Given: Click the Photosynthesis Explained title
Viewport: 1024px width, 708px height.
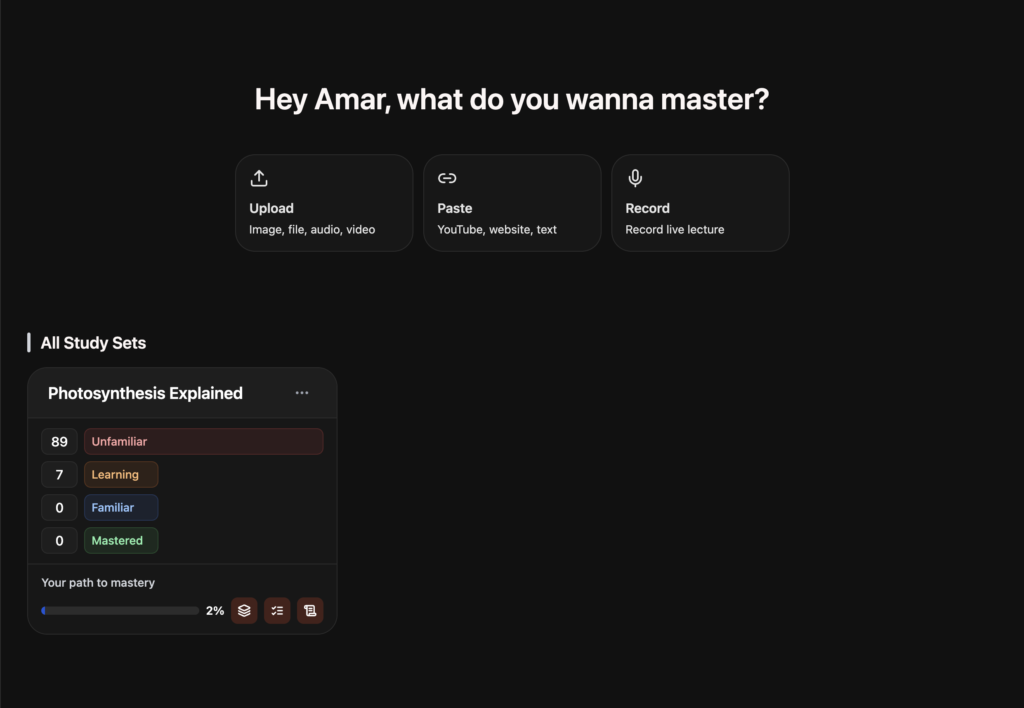Looking at the screenshot, I should click(x=145, y=393).
